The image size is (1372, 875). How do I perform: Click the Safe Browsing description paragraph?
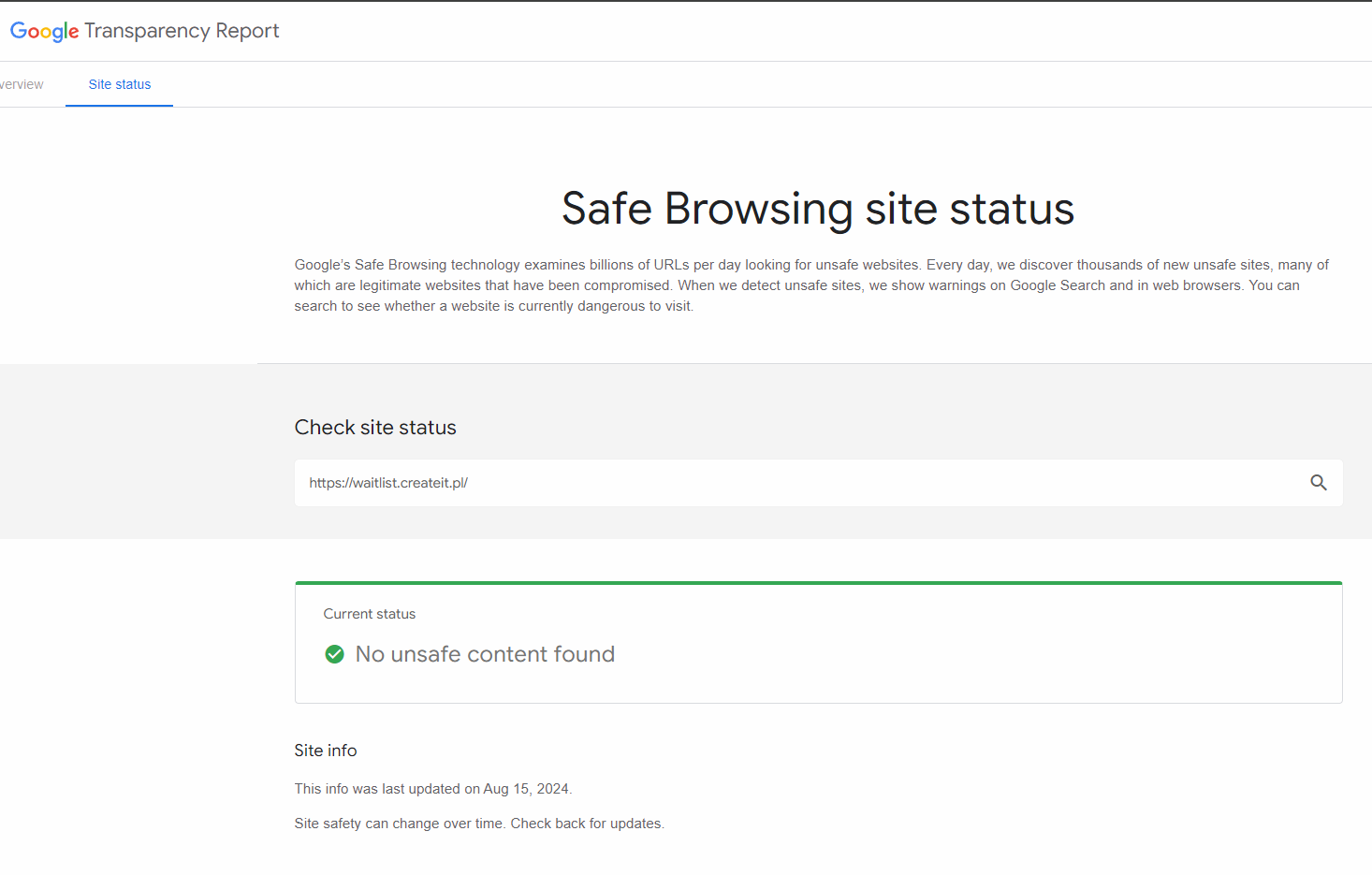810,285
